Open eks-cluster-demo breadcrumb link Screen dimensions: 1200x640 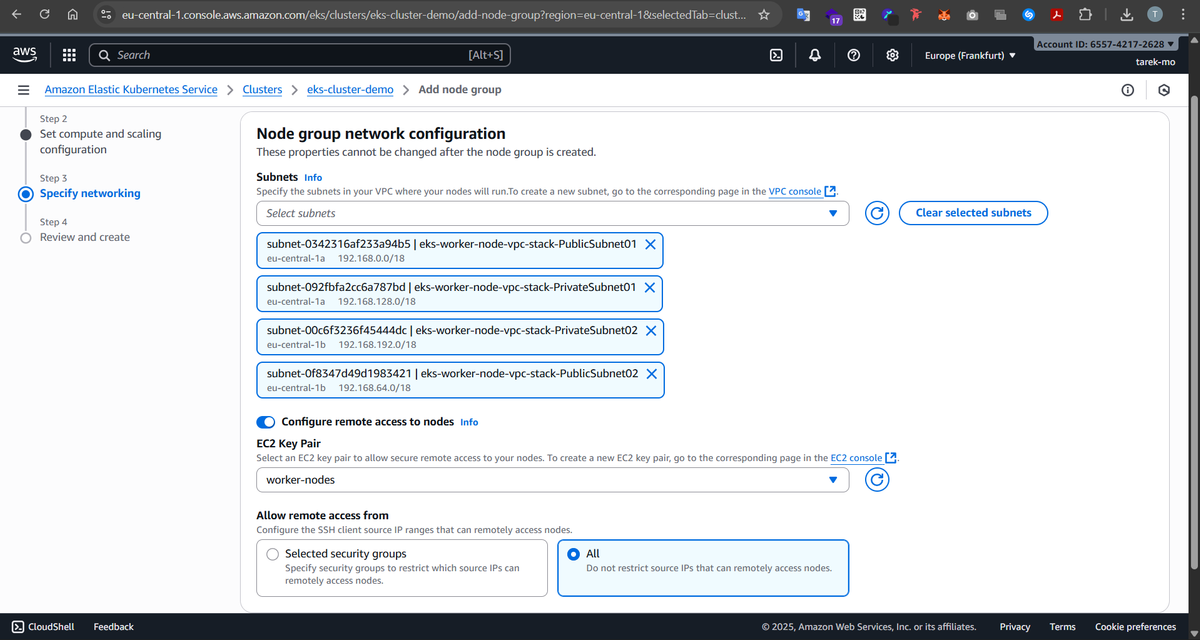pyautogui.click(x=350, y=90)
